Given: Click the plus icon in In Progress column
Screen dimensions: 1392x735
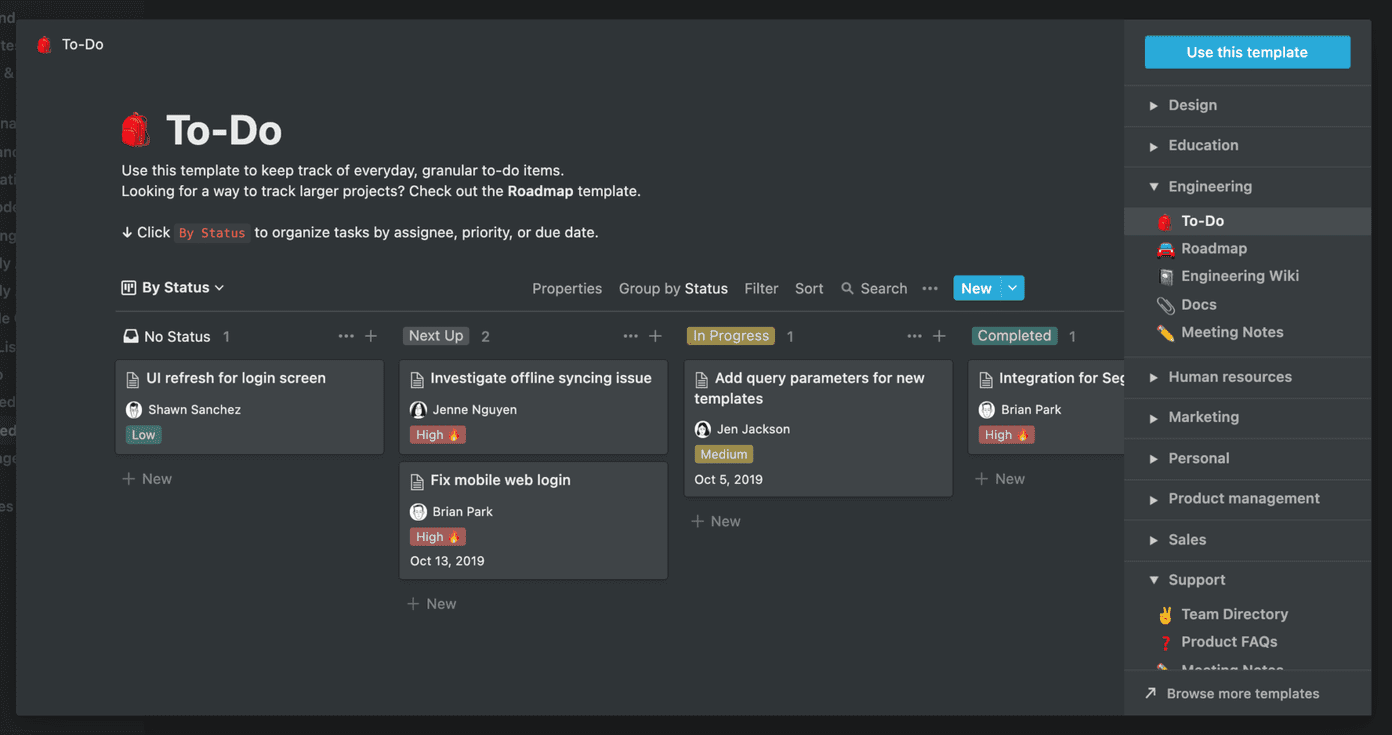Looking at the screenshot, I should (939, 336).
